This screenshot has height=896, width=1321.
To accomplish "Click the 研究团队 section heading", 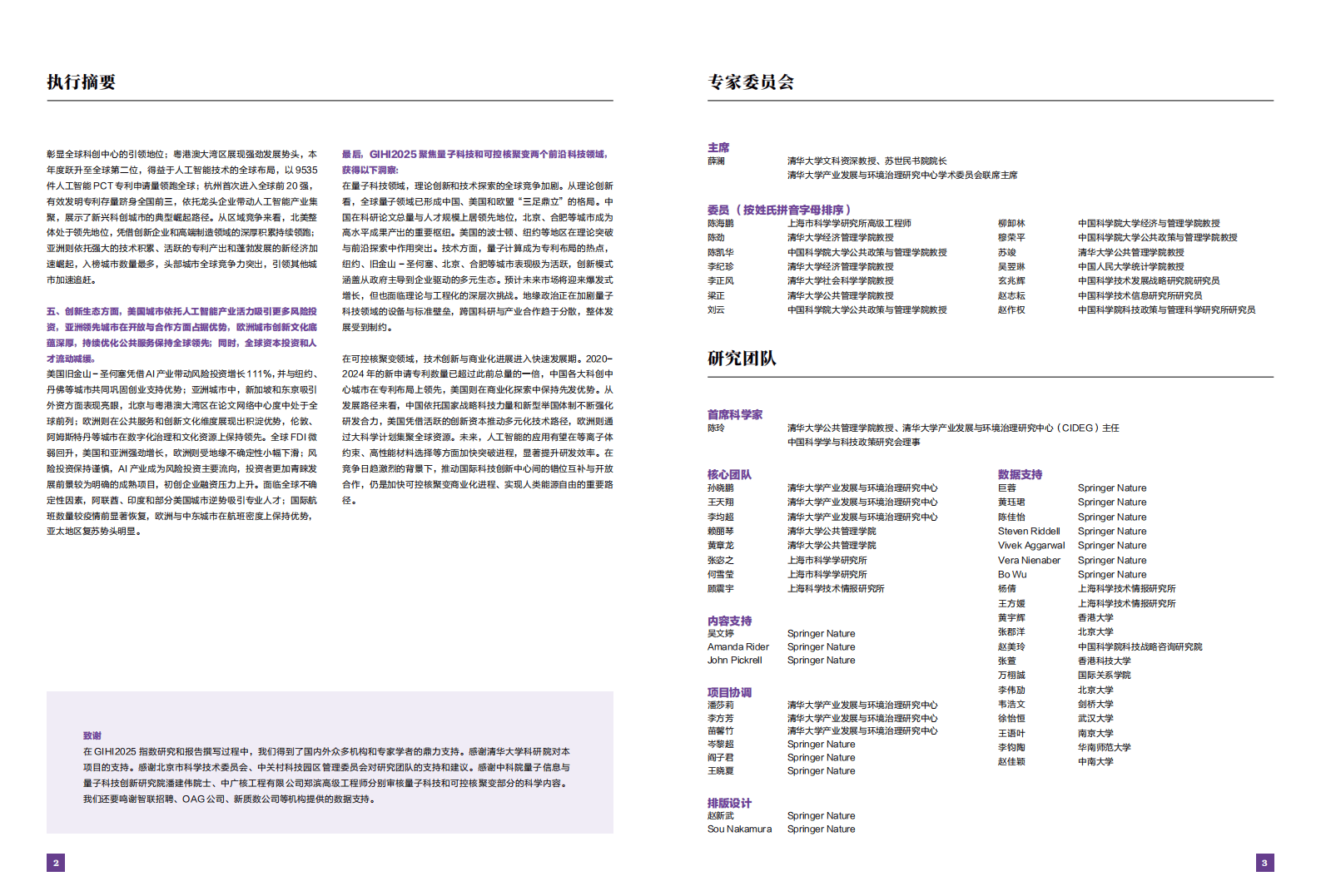I will [x=741, y=358].
